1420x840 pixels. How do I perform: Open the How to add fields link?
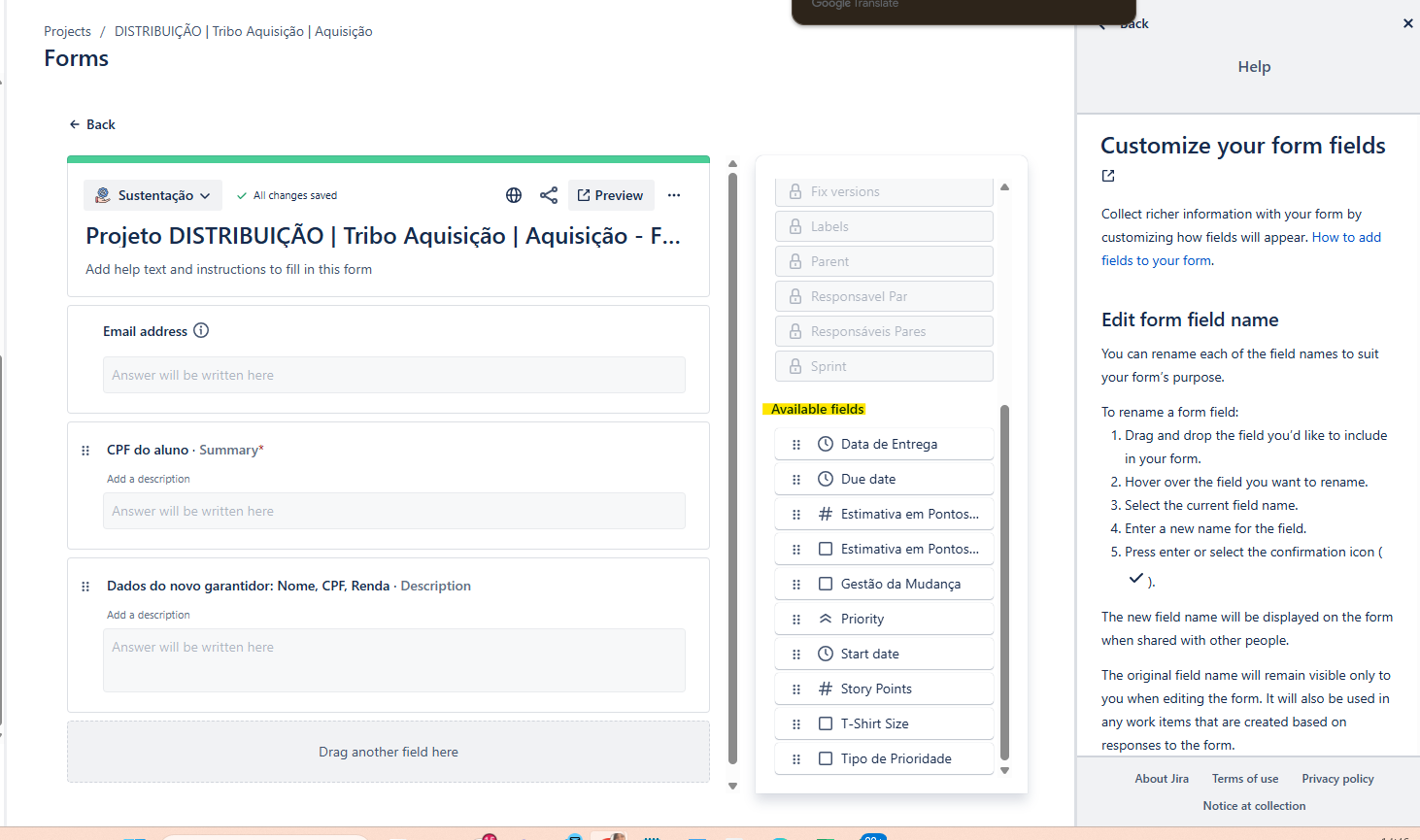pyautogui.click(x=1241, y=249)
